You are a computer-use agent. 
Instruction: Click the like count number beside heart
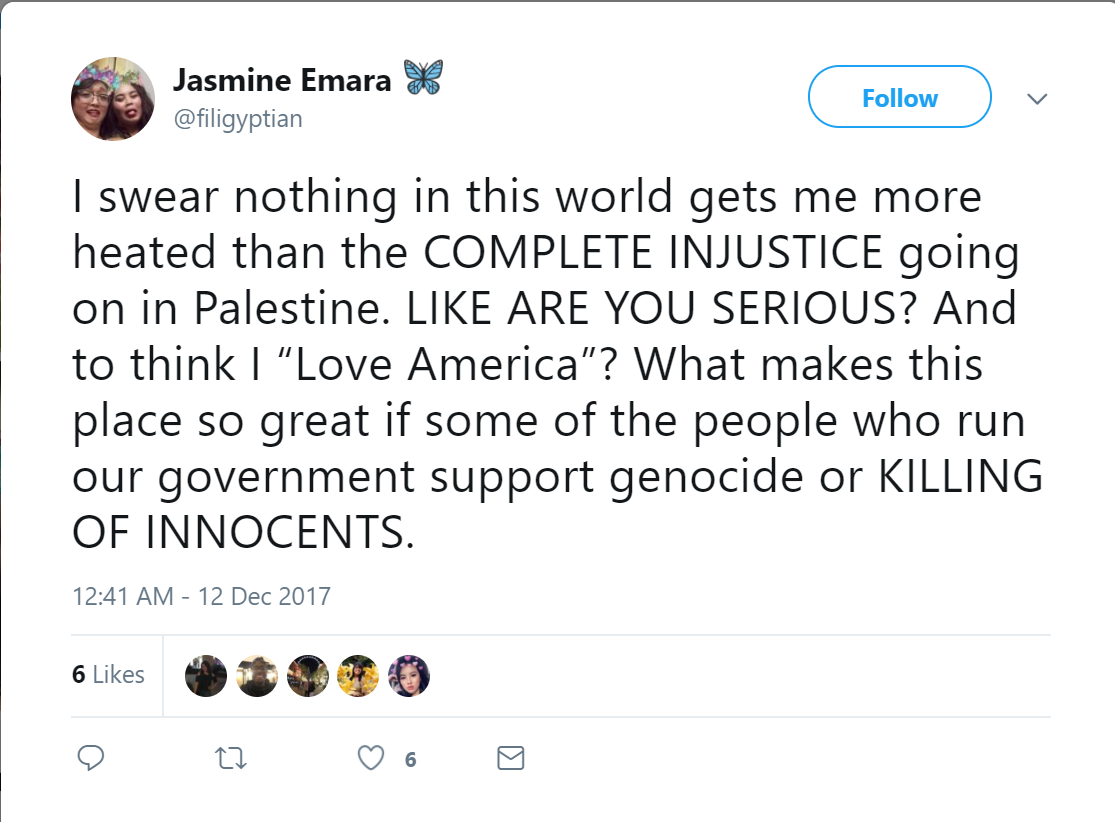pos(410,760)
